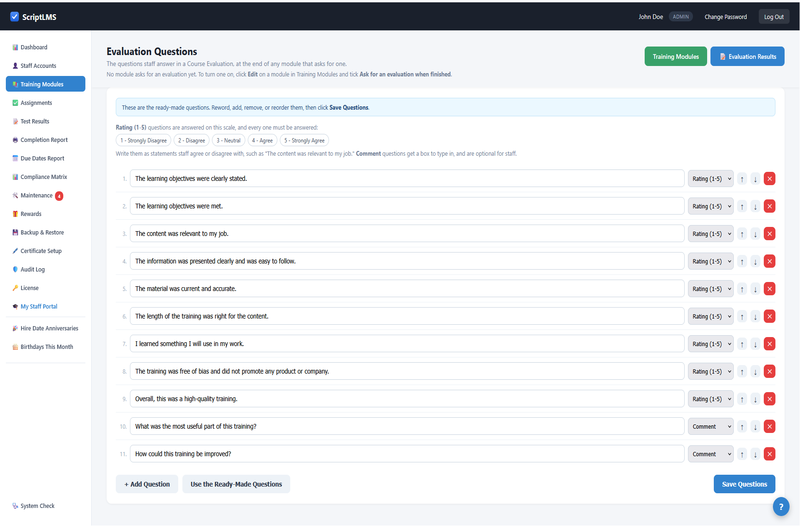Open Birthdays This Month
This screenshot has height=526, width=800.
click(45, 346)
